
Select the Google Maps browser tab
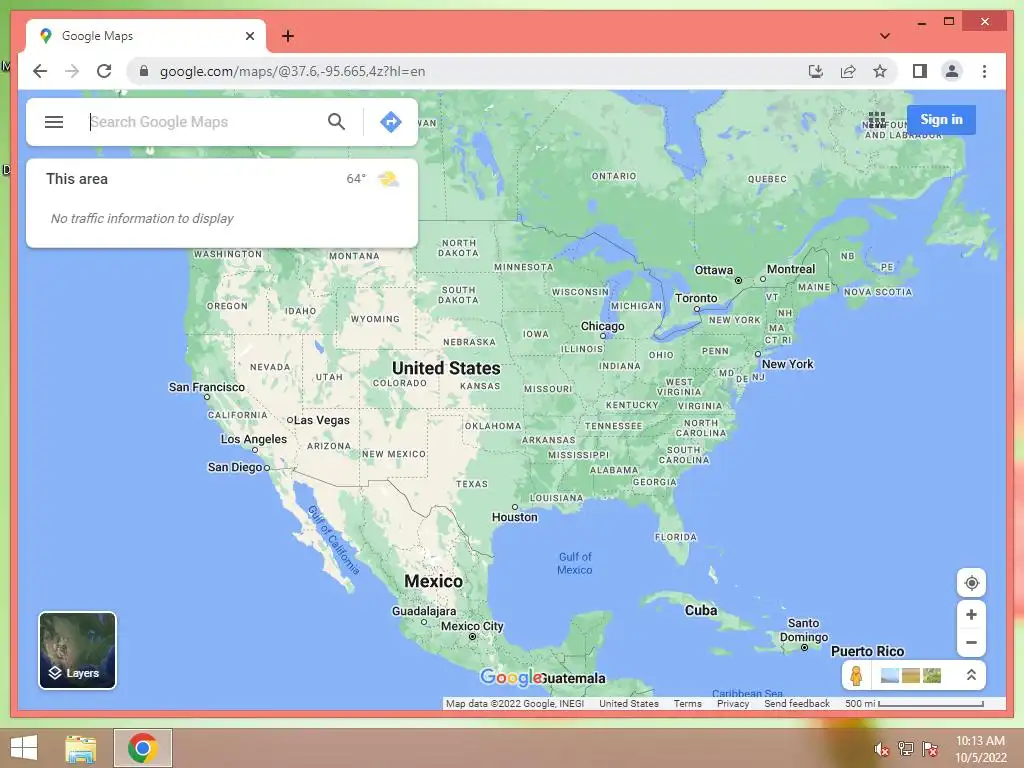pos(145,36)
